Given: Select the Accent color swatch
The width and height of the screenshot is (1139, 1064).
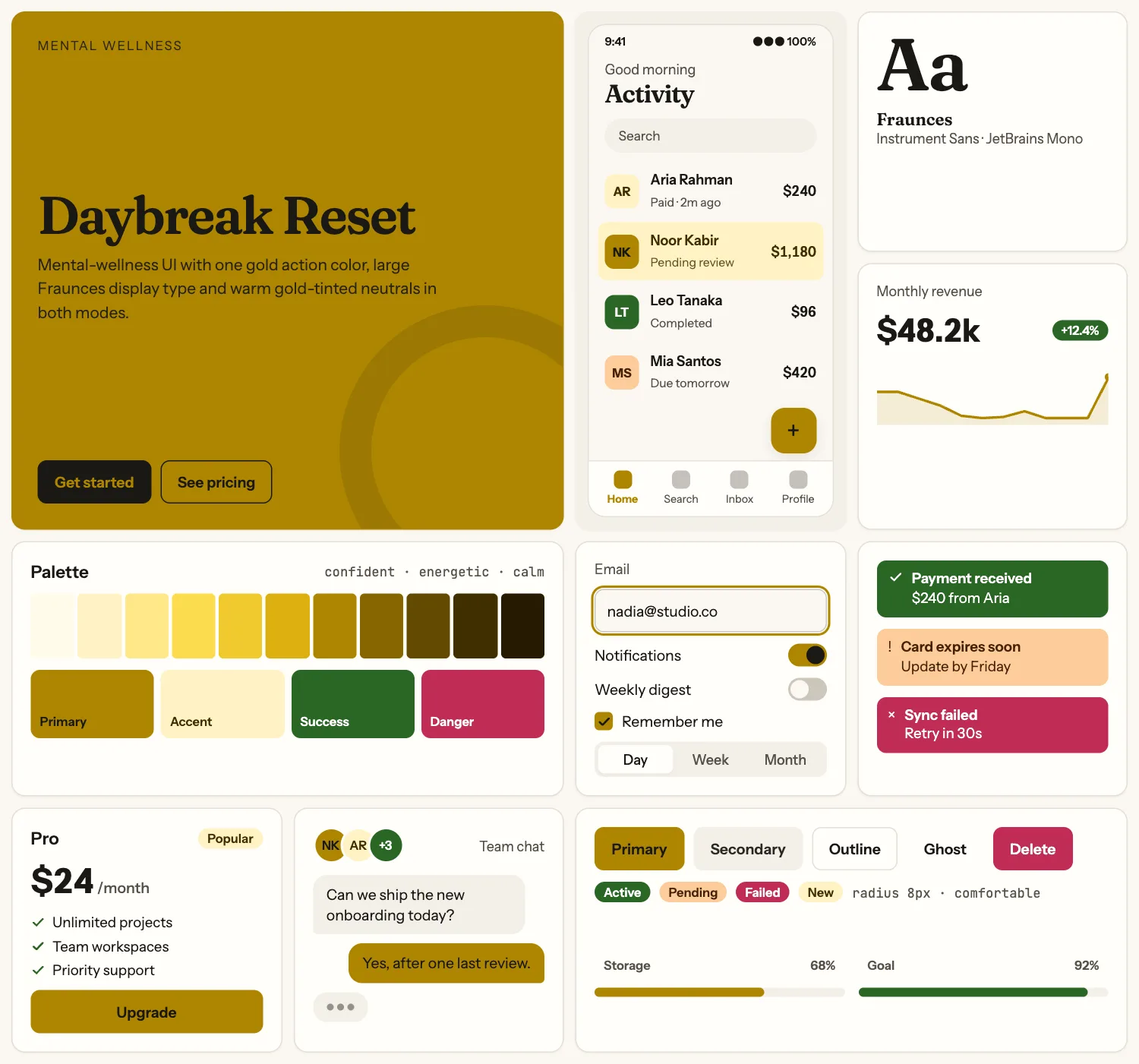Looking at the screenshot, I should click(222, 704).
